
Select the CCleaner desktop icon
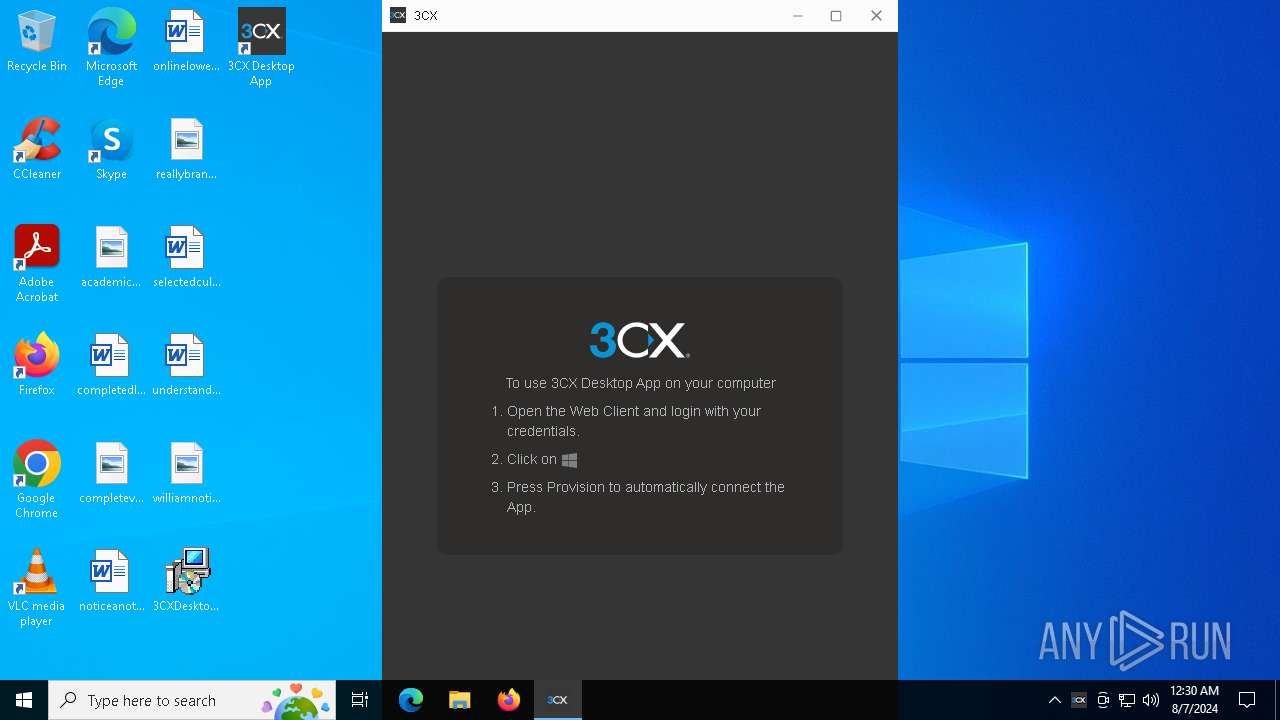[37, 149]
